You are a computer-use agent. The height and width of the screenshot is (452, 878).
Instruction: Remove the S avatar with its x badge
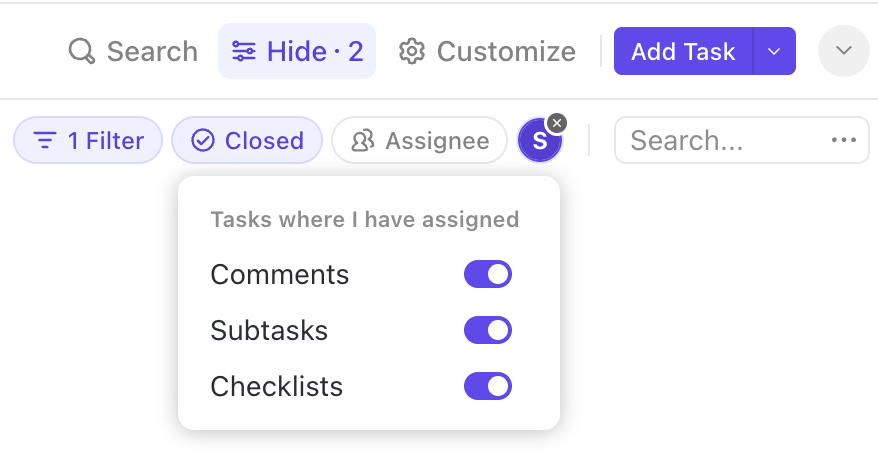click(x=558, y=123)
